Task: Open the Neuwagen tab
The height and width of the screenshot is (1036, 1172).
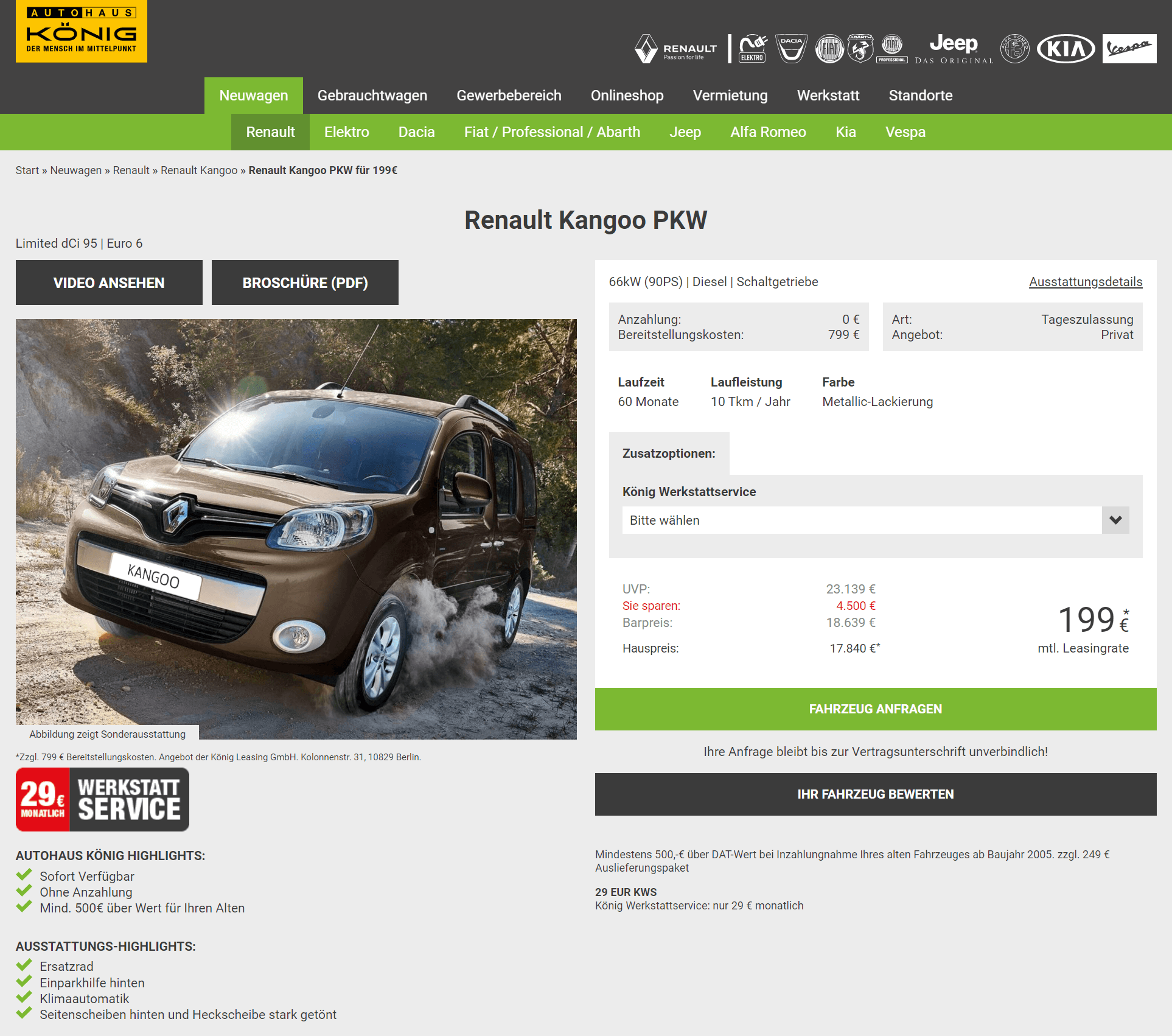Action: [x=254, y=96]
